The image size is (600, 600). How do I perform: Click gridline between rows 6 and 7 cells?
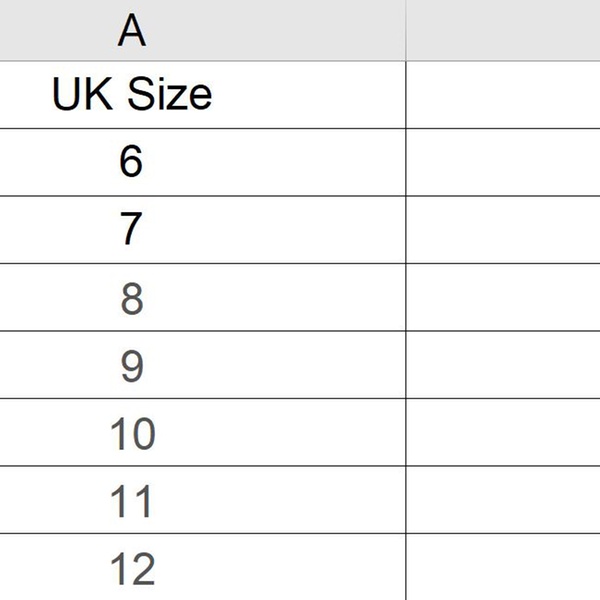132,196
